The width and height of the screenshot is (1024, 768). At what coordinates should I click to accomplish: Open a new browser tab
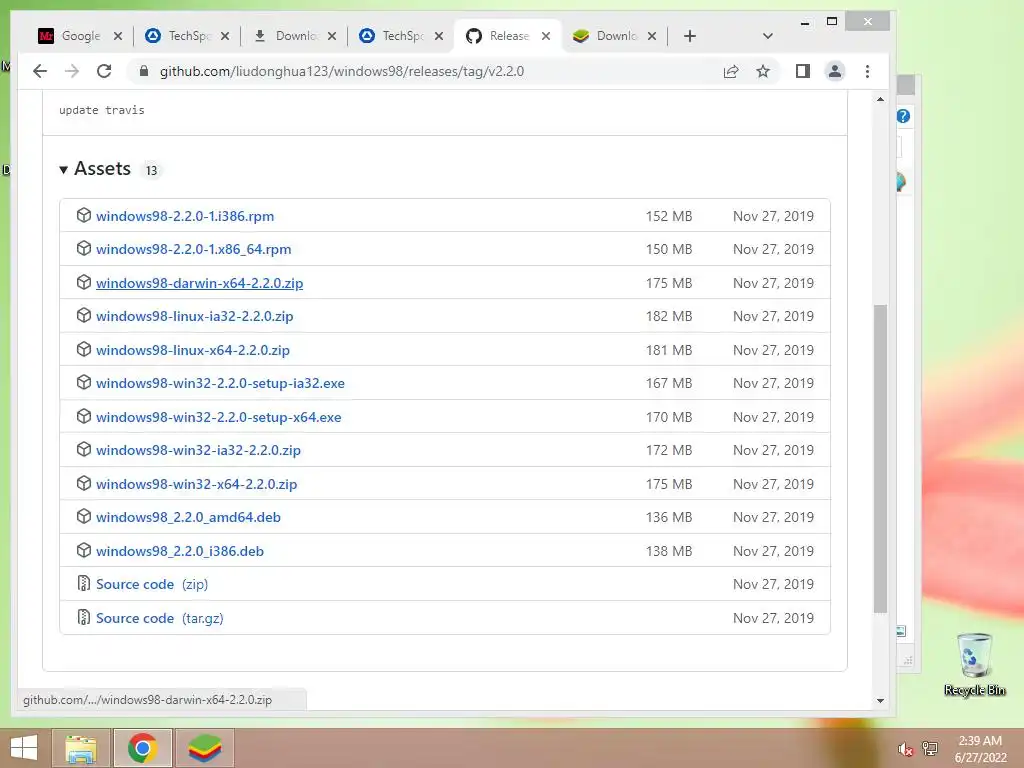point(690,36)
